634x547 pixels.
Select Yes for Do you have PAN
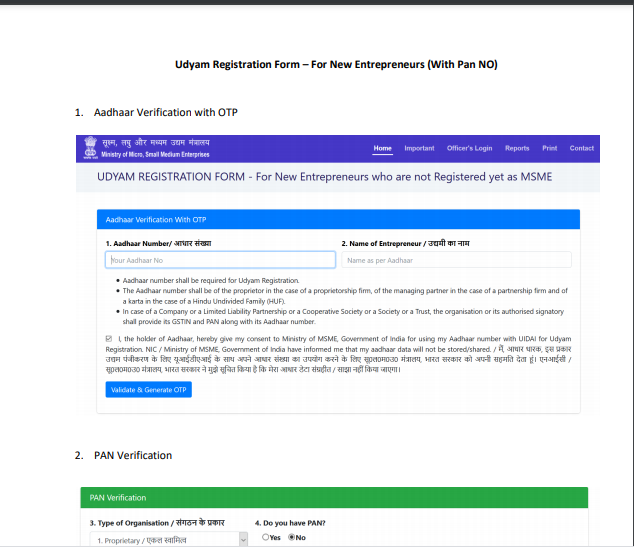[x=265, y=537]
